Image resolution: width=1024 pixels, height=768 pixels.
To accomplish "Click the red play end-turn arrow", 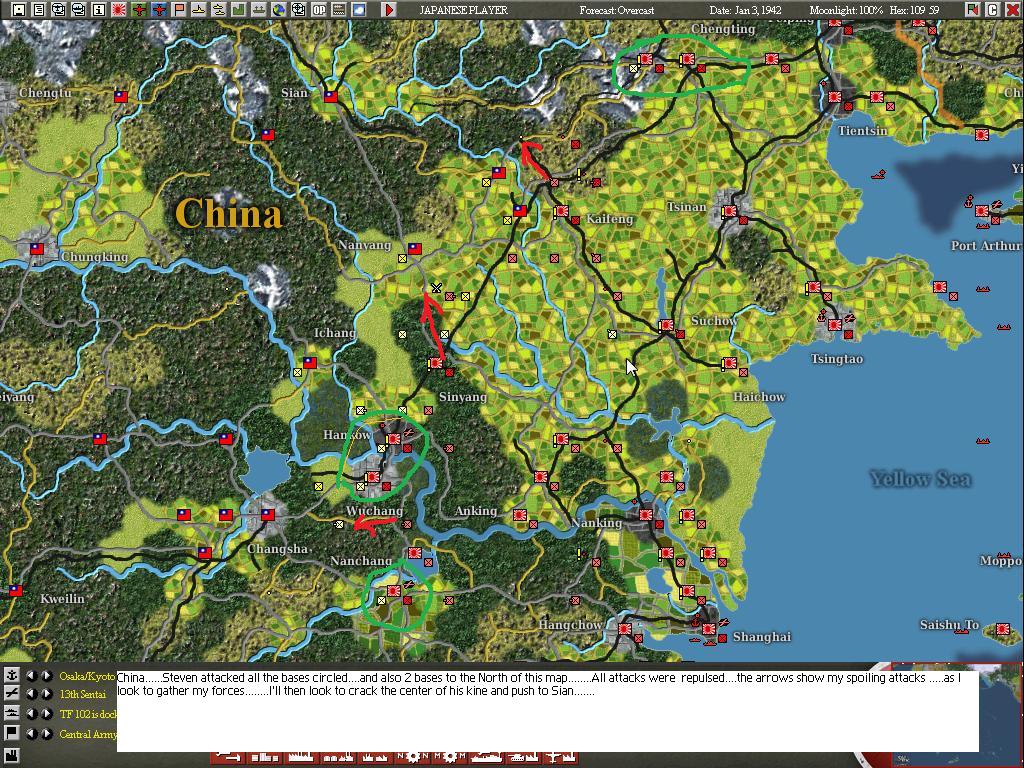I will pyautogui.click(x=389, y=9).
